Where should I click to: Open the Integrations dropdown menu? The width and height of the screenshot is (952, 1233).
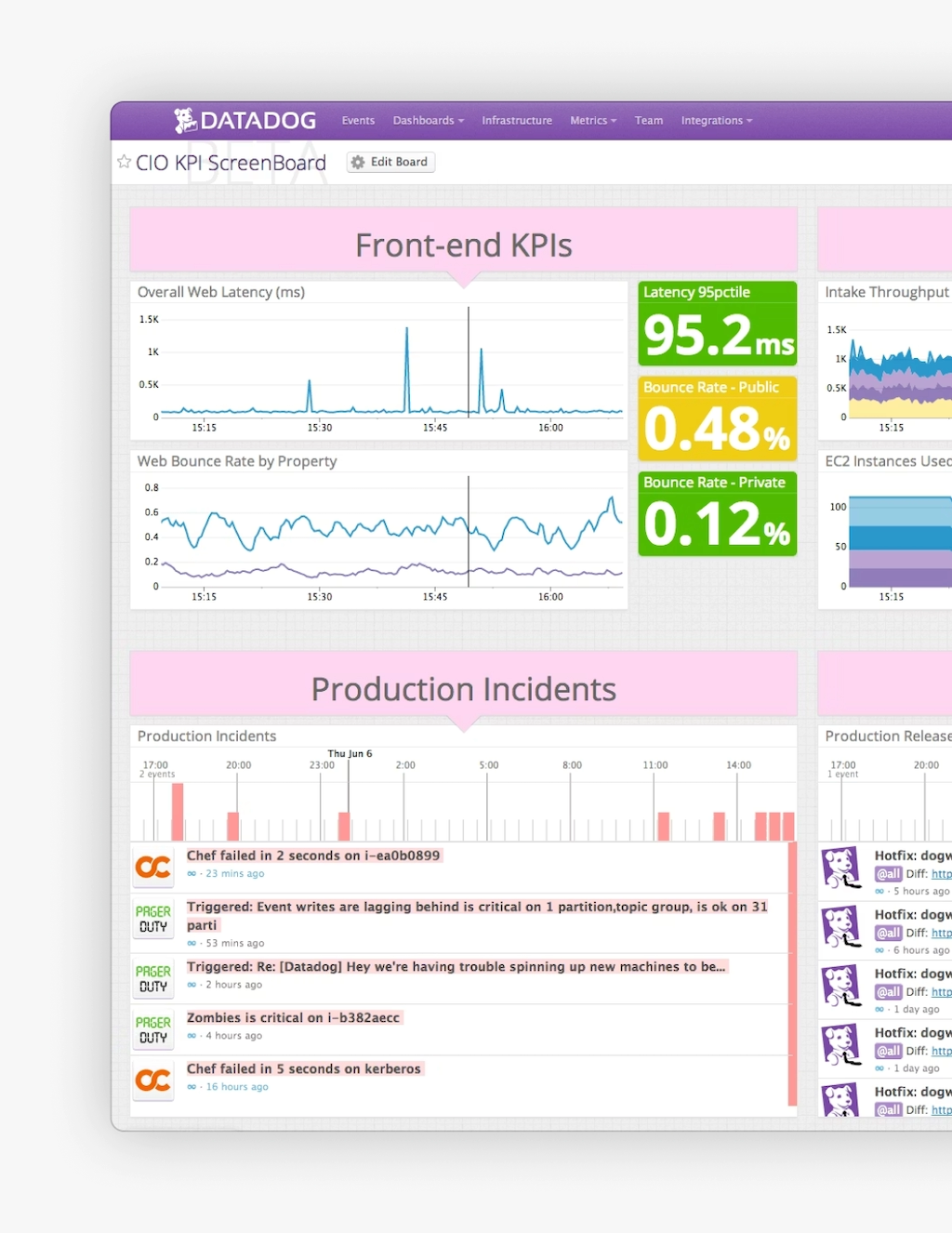pos(716,121)
